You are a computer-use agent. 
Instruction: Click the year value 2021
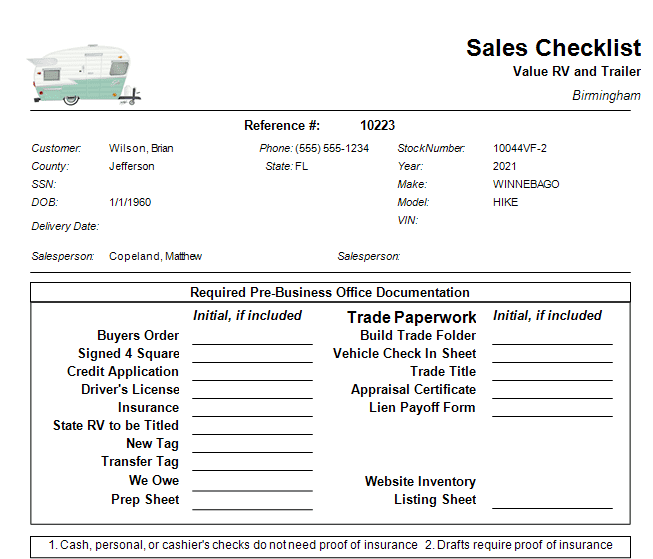504,166
